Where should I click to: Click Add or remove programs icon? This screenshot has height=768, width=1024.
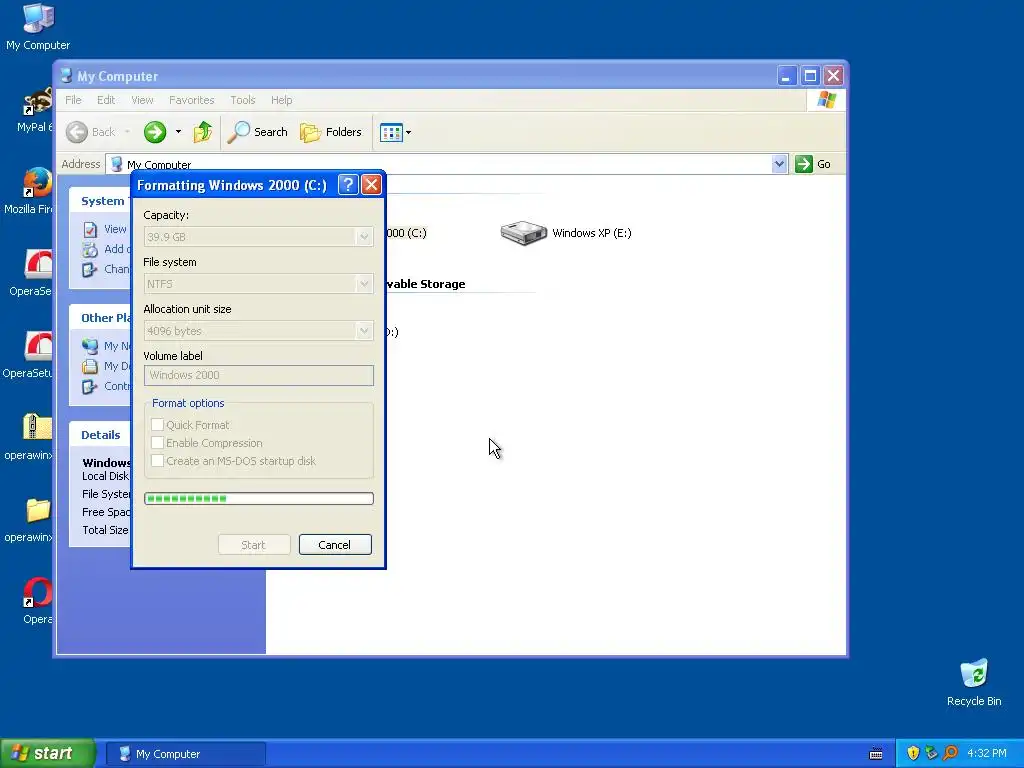[90, 249]
